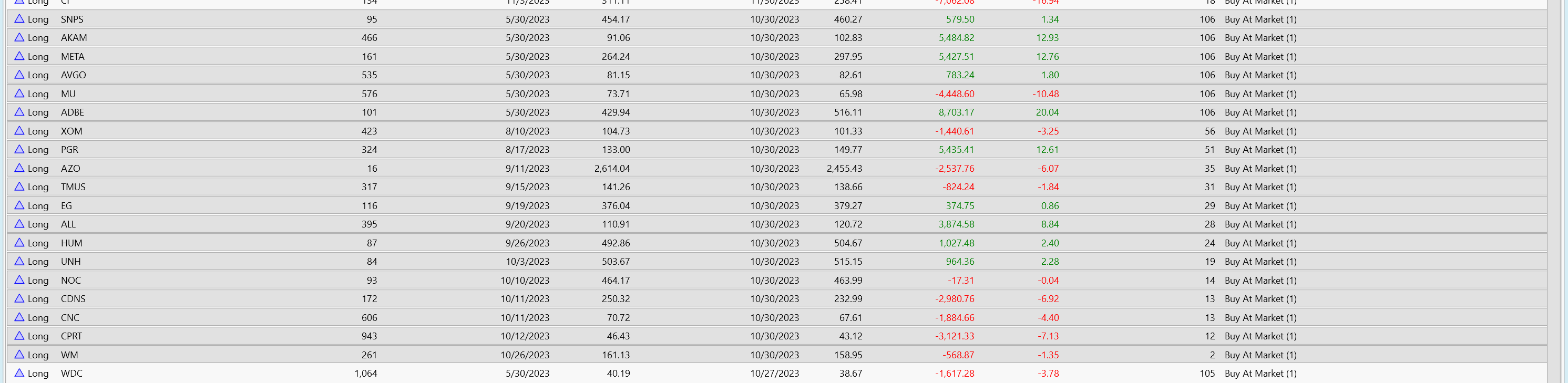The width and height of the screenshot is (1568, 383).
Task: Click the triangle icon beside CDNS
Action: coord(19,298)
